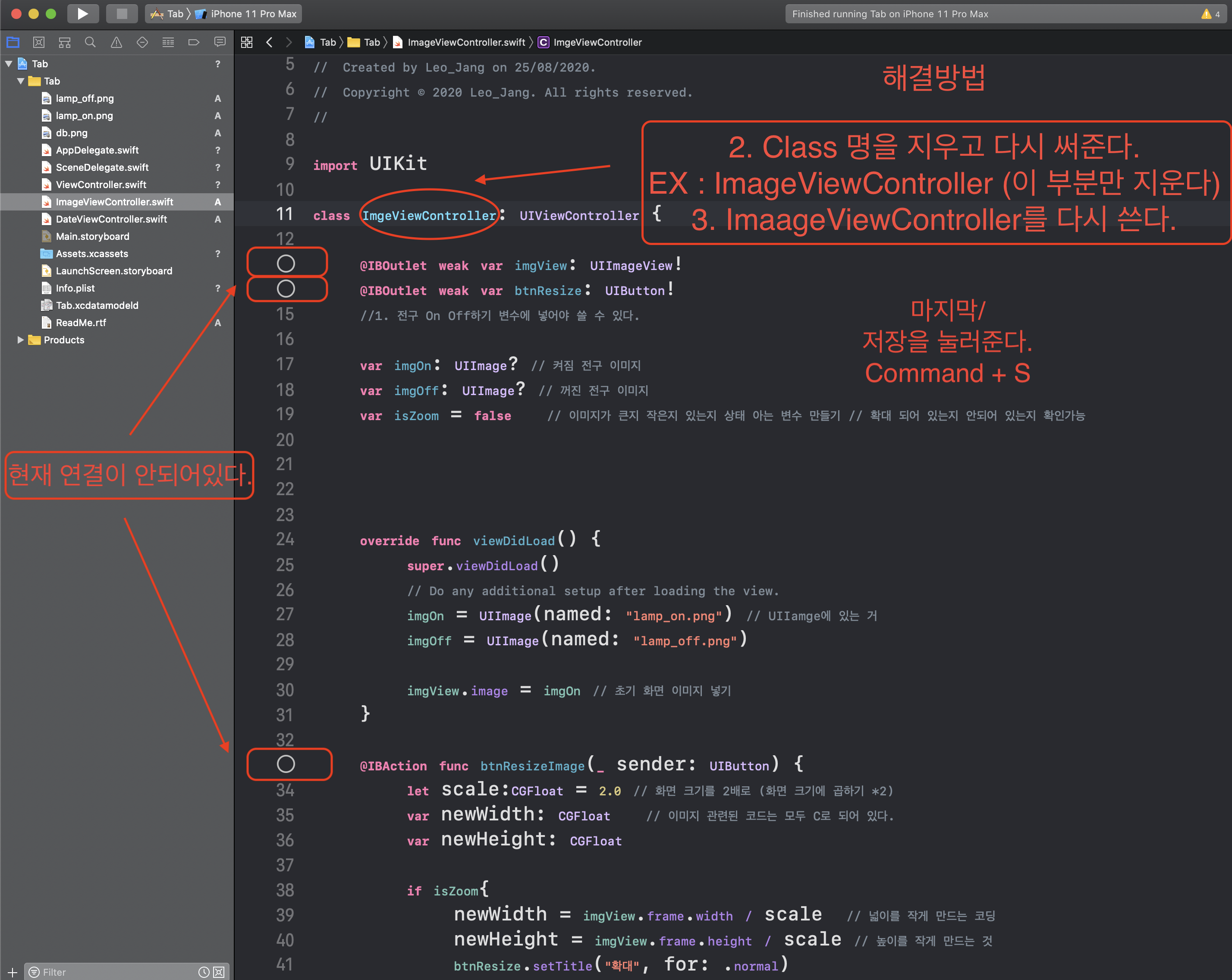Click the btnResize outlet connection circle
Image resolution: width=1232 pixels, height=980 pixels.
[286, 289]
